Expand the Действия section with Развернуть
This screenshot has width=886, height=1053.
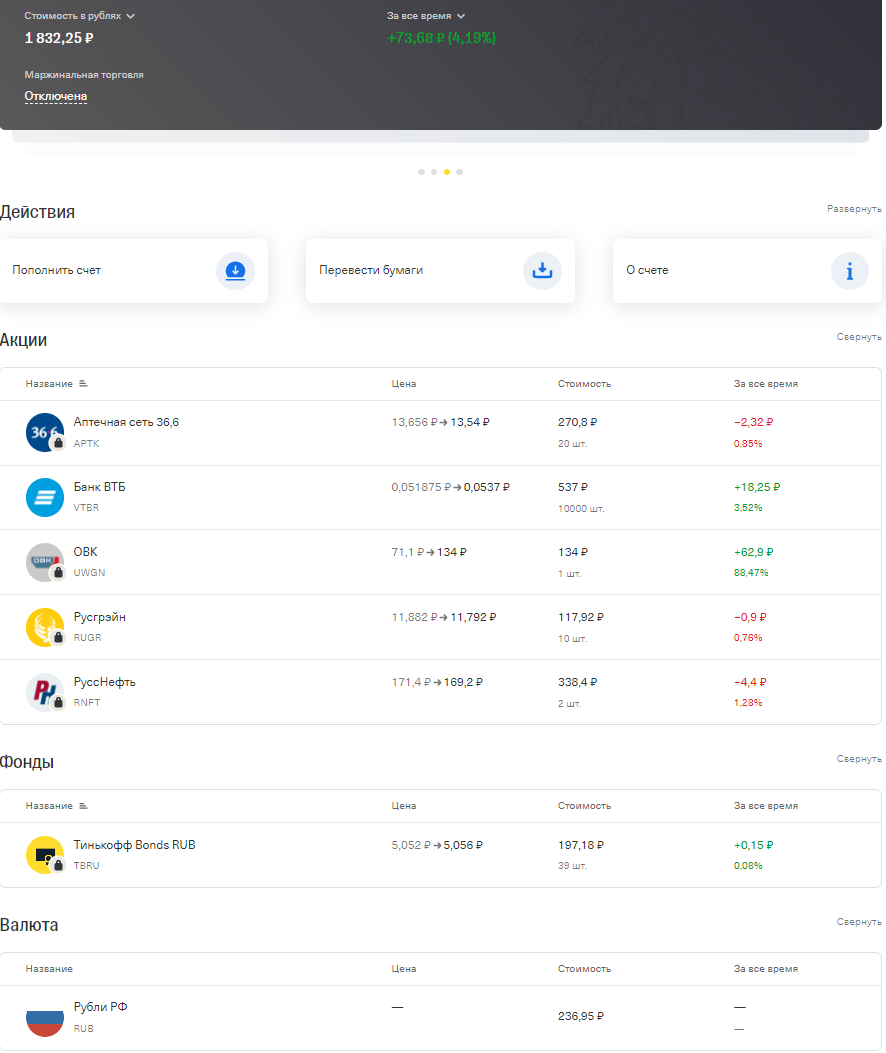[x=854, y=209]
